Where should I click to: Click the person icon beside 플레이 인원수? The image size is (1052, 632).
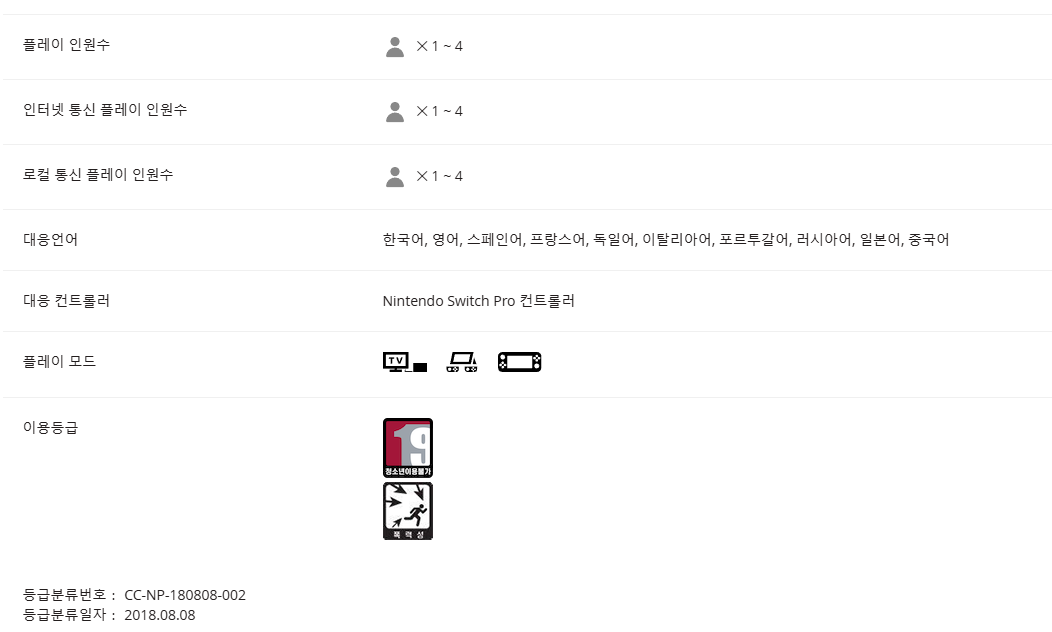coord(394,47)
